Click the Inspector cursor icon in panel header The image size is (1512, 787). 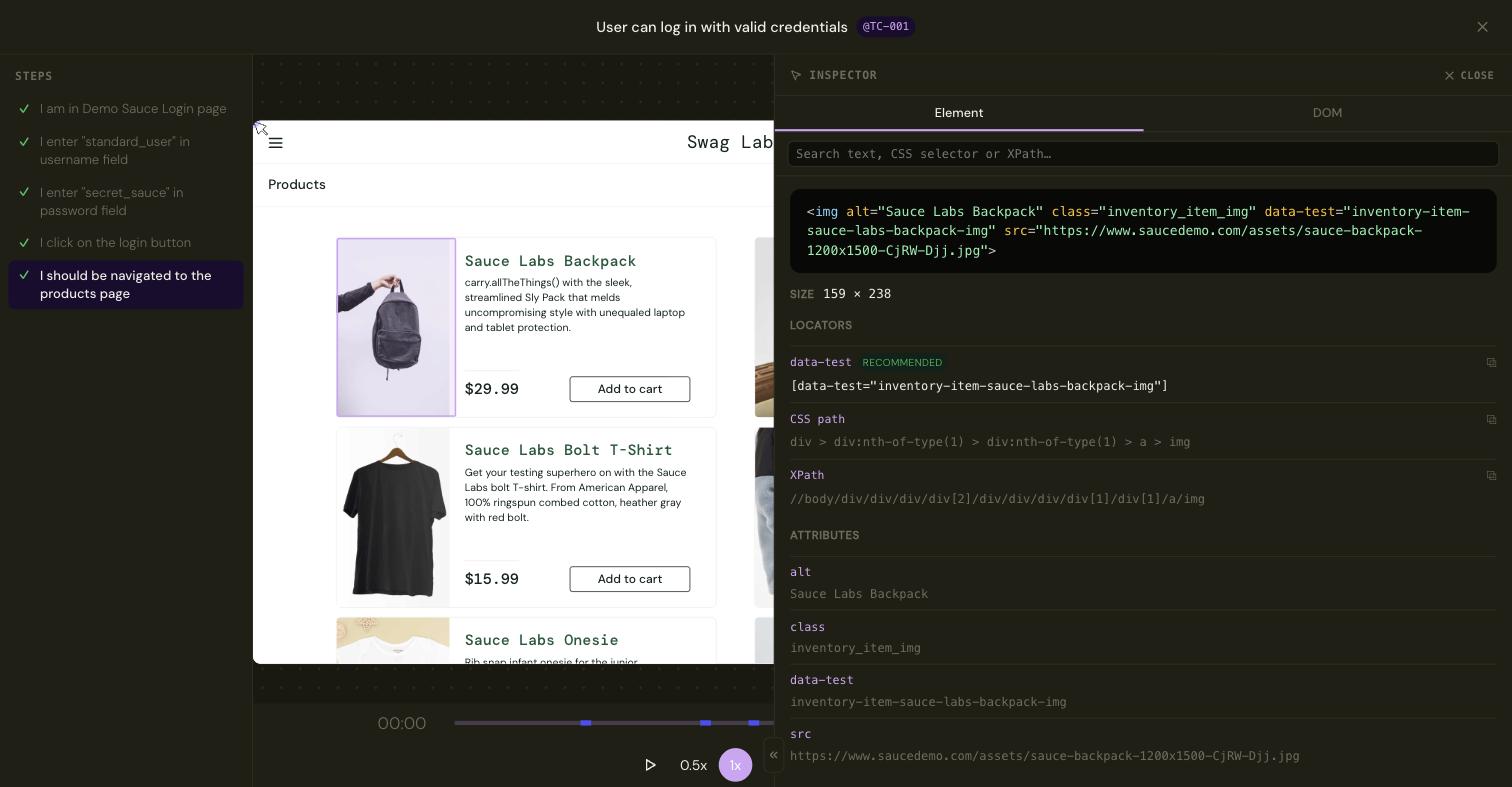796,75
